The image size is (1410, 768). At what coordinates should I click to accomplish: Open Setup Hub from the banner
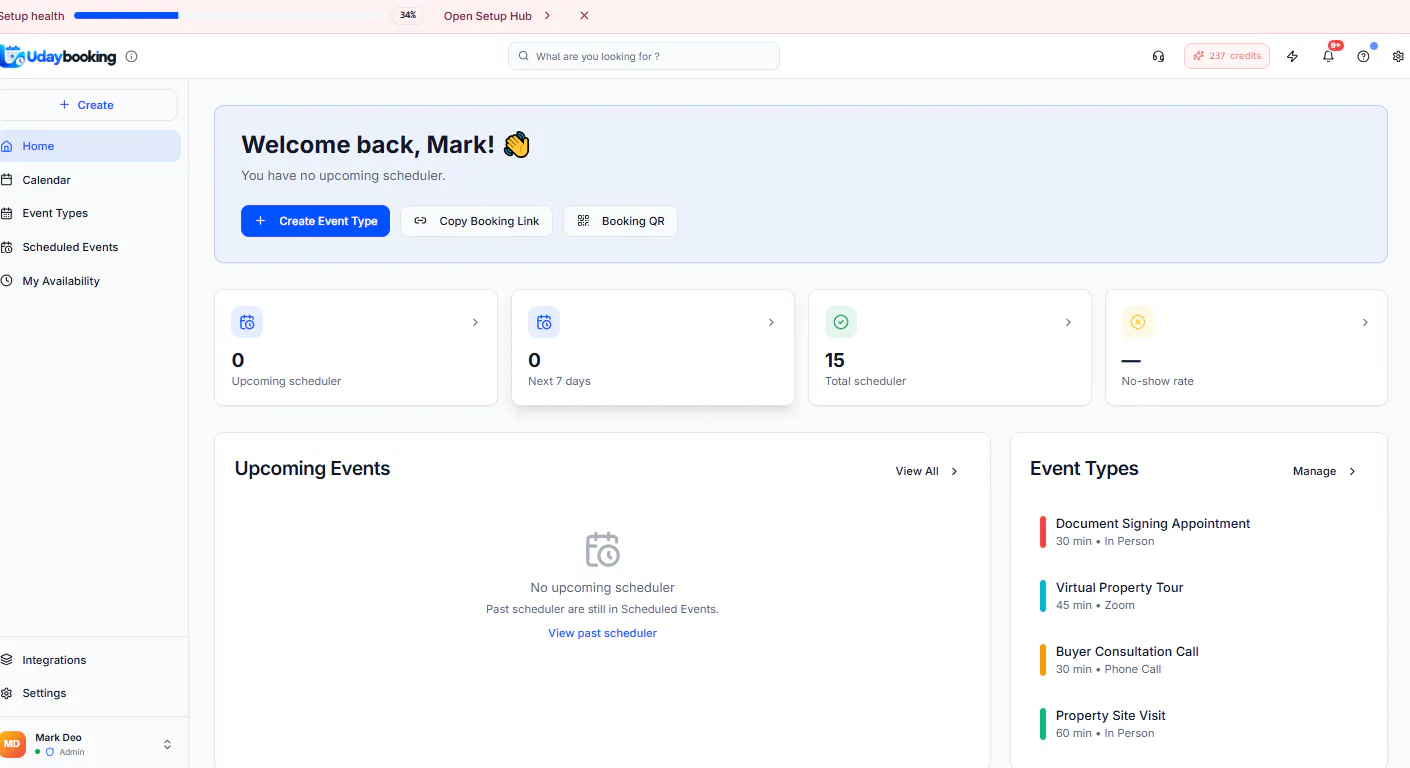pos(498,16)
